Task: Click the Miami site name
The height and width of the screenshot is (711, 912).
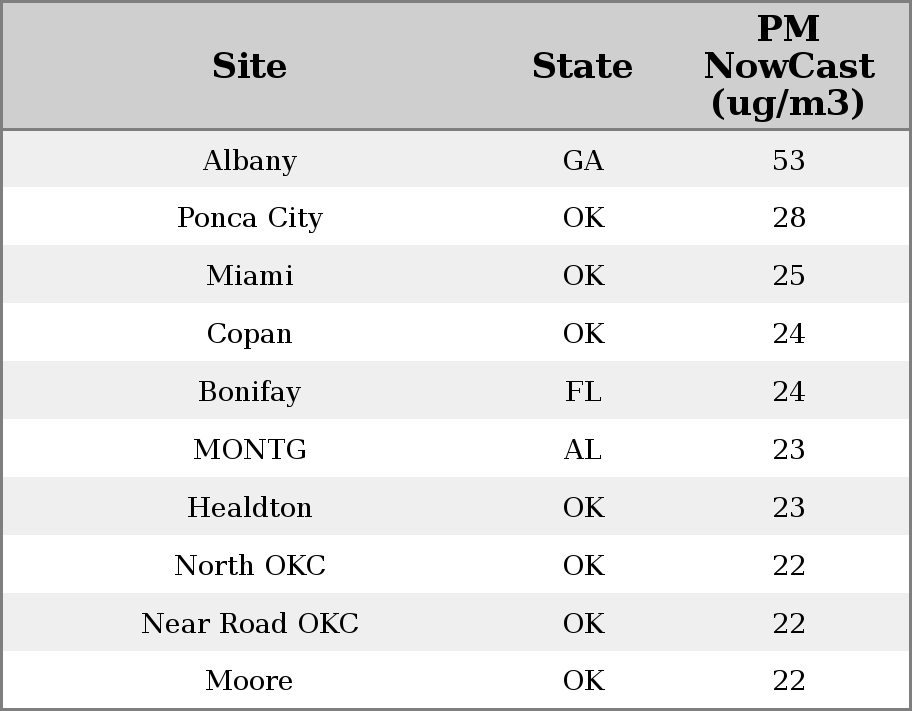Action: [249, 276]
